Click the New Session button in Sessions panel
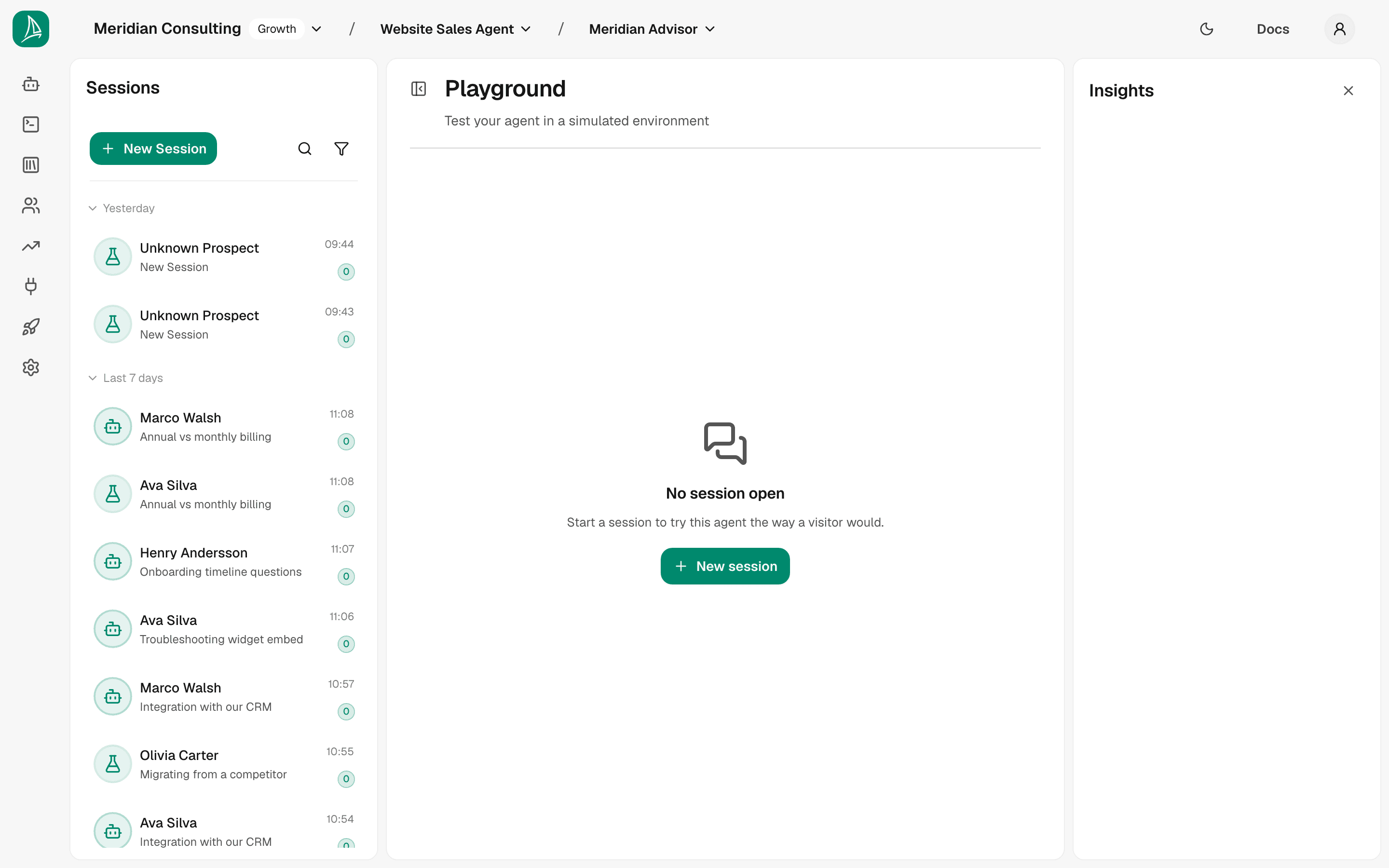This screenshot has width=1389, height=868. [153, 149]
